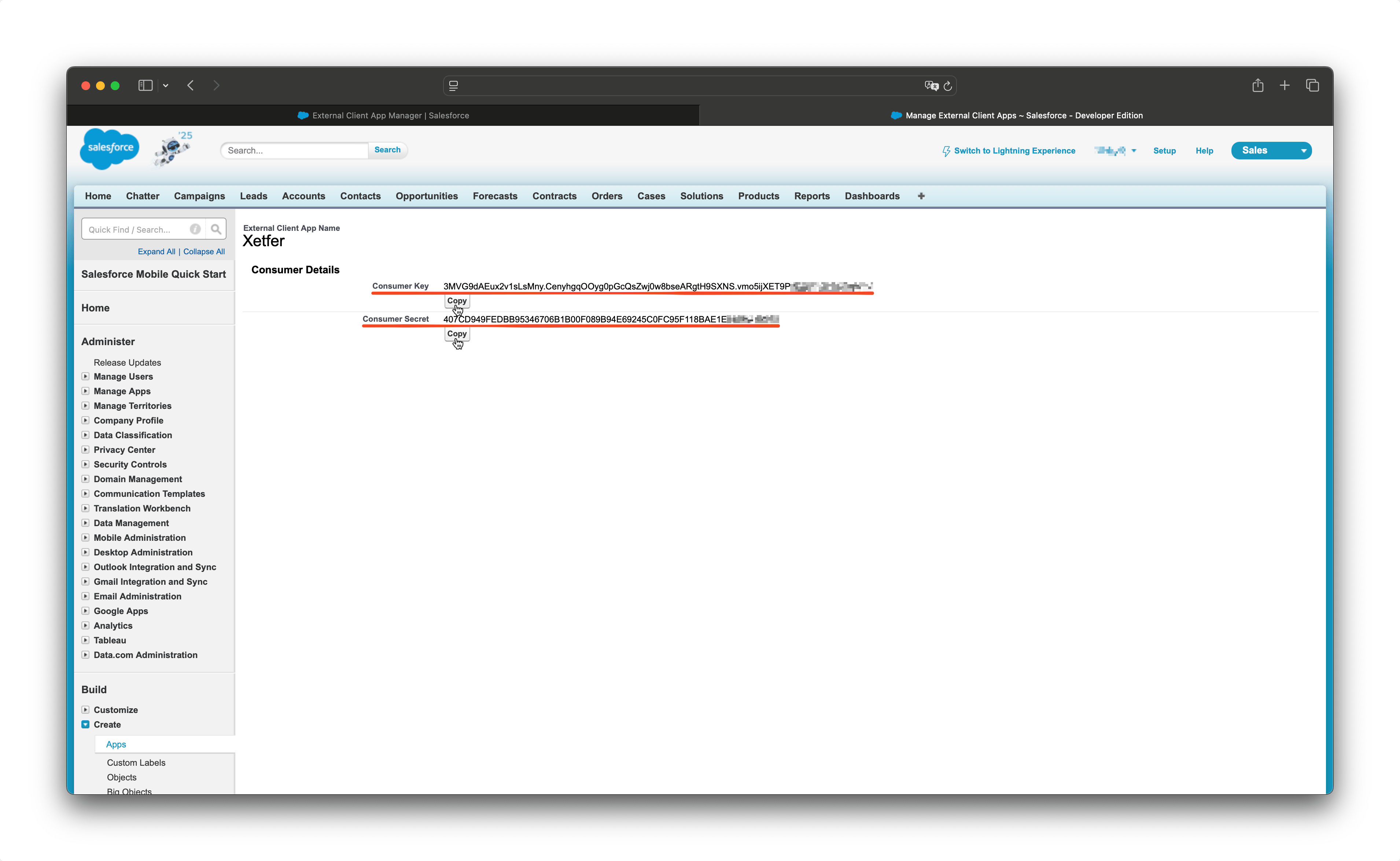1400x861 pixels.
Task: Focus the Quick Find search field
Action: point(144,229)
